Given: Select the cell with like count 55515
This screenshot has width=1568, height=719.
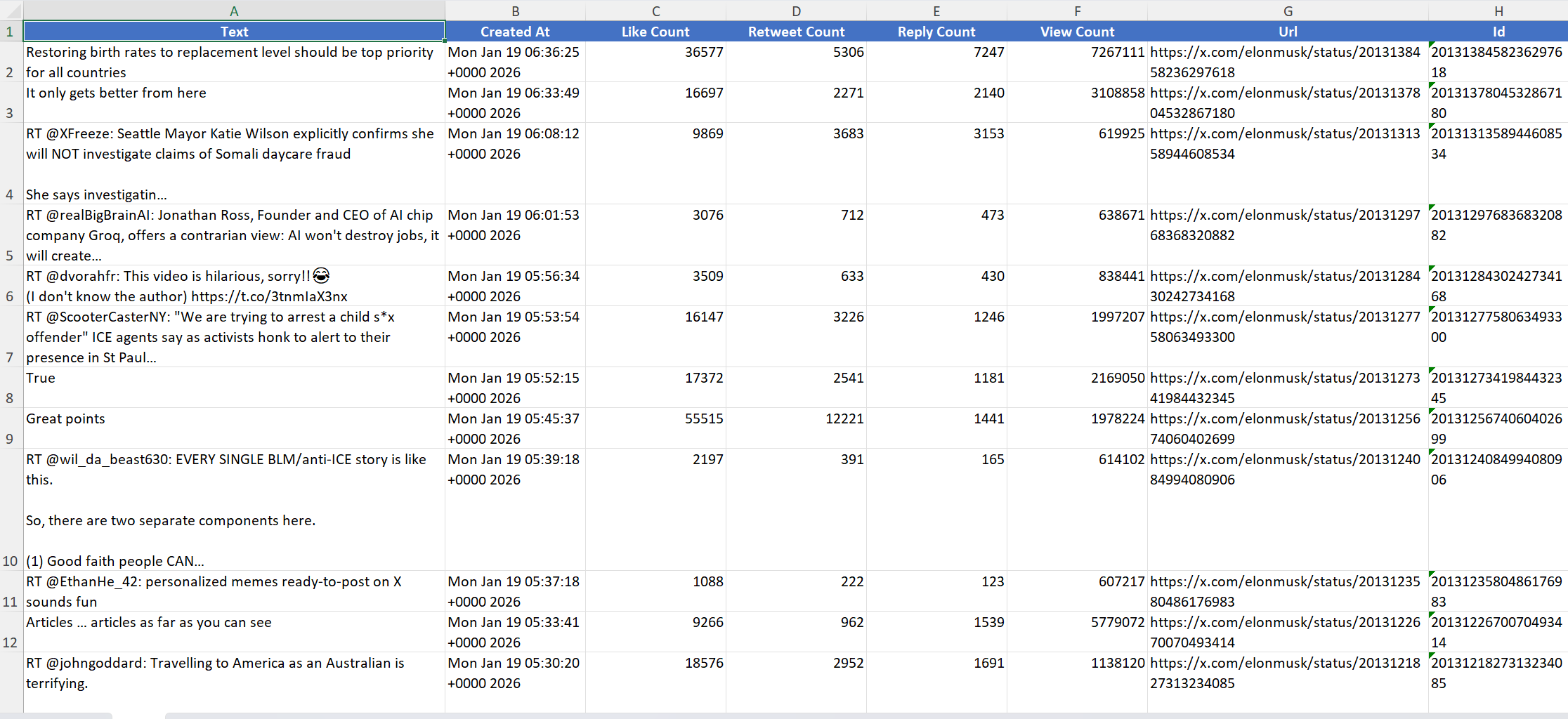Looking at the screenshot, I should coord(655,428).
